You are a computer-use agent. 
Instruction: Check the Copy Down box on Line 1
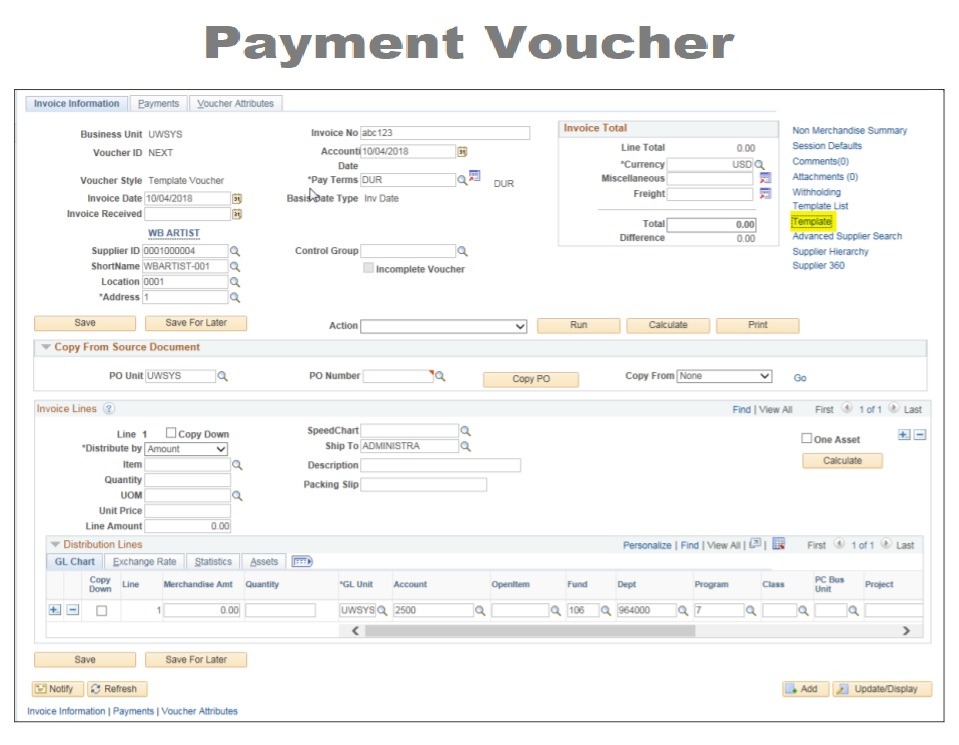tap(171, 434)
